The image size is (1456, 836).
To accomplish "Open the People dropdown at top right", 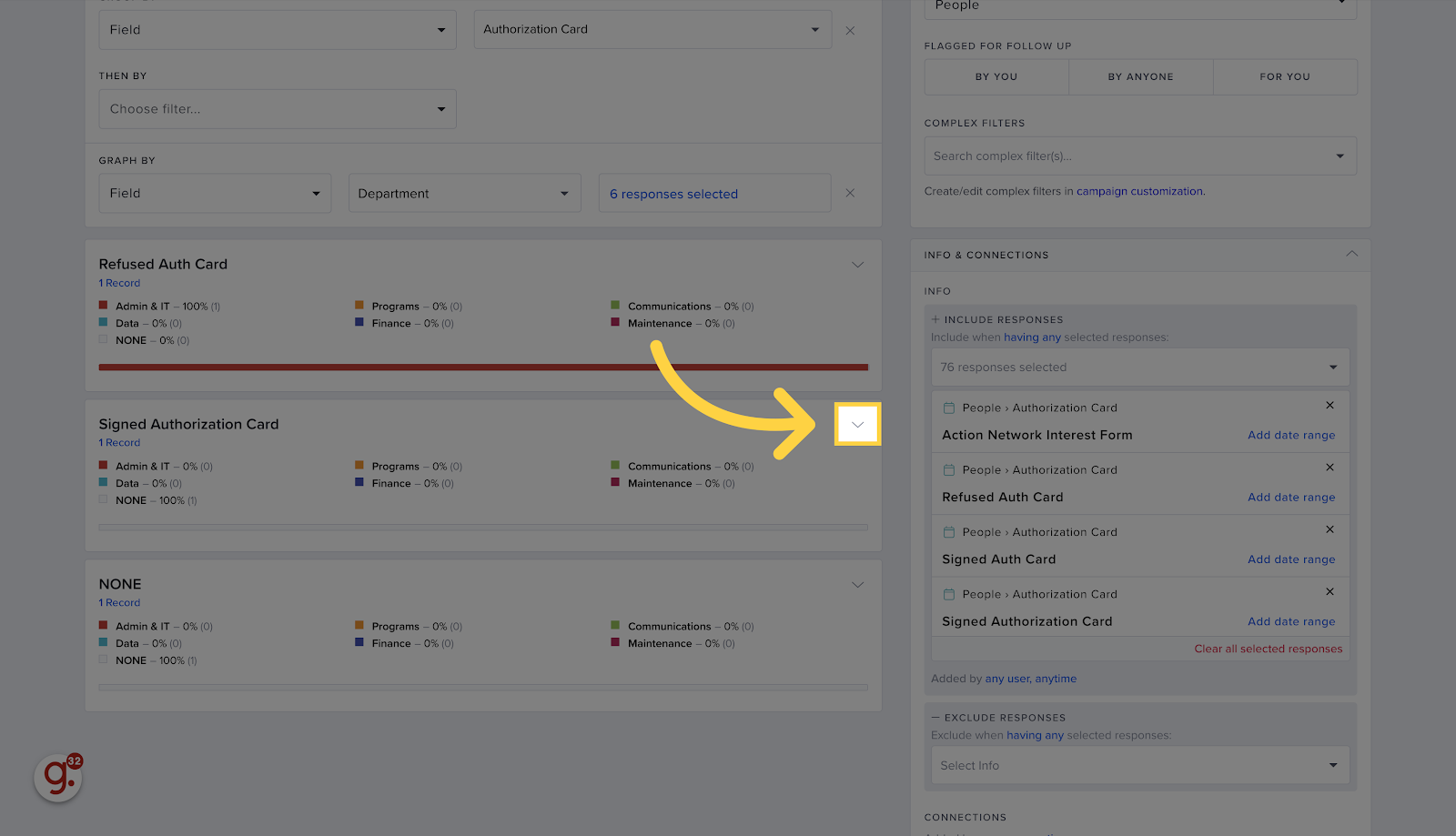I will click(1140, 5).
